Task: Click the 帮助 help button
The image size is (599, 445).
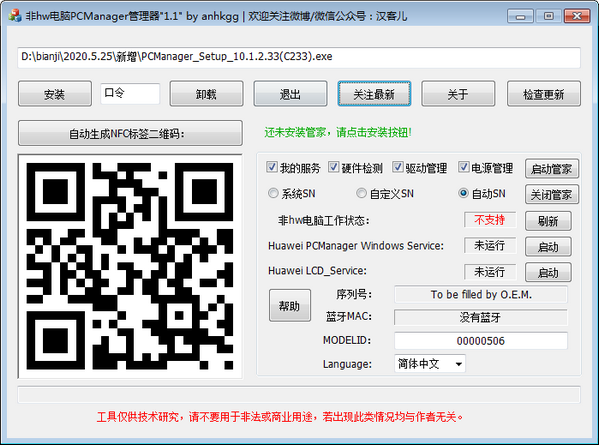Action: pos(290,306)
